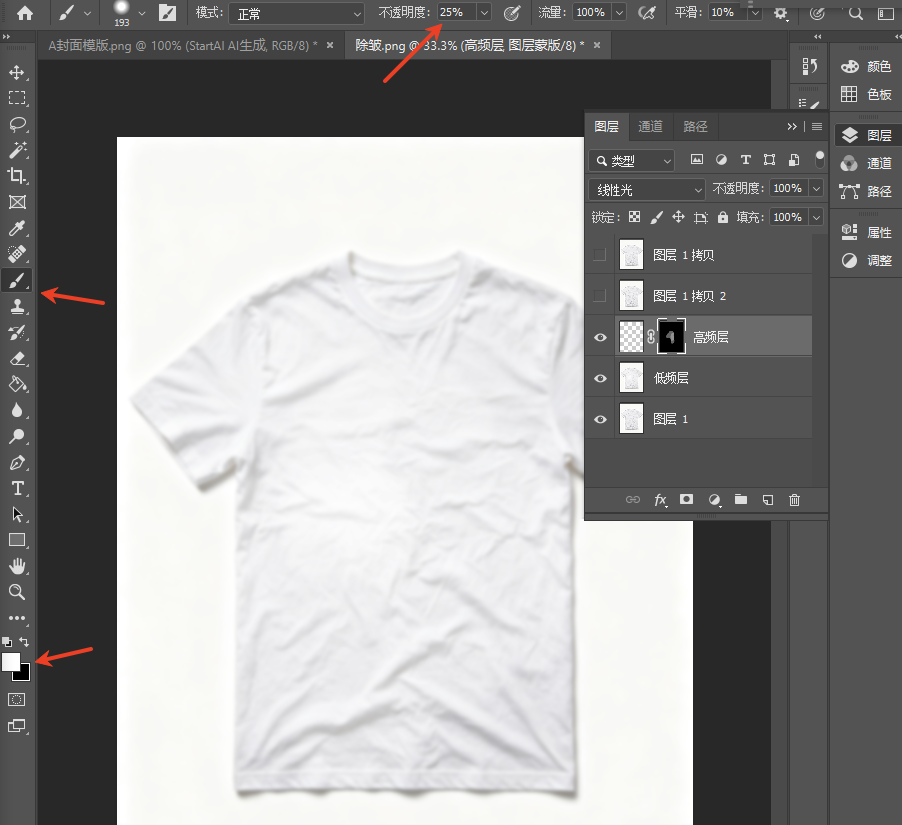Select the Lasso tool
Image resolution: width=902 pixels, height=825 pixels.
[x=17, y=124]
